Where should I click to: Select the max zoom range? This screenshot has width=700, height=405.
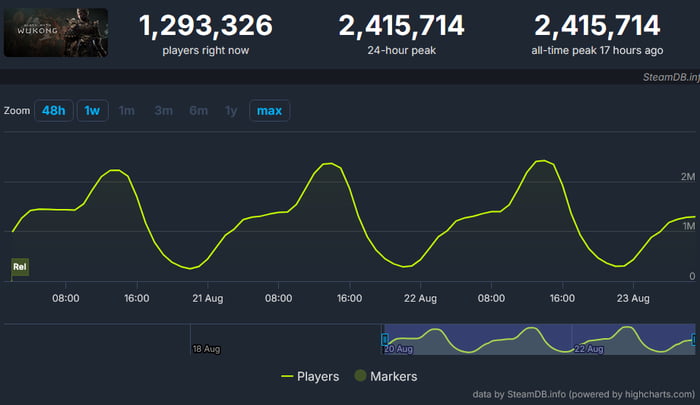[270, 111]
